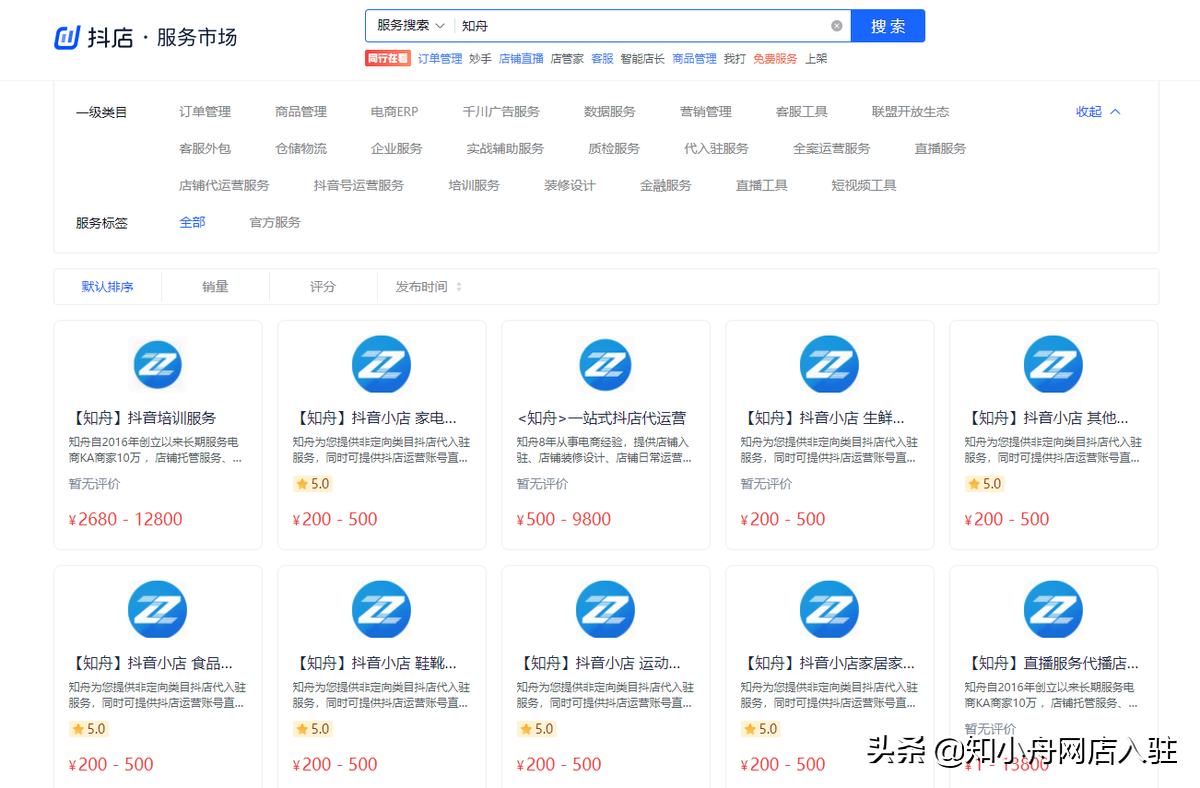Click the ¥2680 - 12800 price
Screen dimensions: 1200x788
point(125,519)
